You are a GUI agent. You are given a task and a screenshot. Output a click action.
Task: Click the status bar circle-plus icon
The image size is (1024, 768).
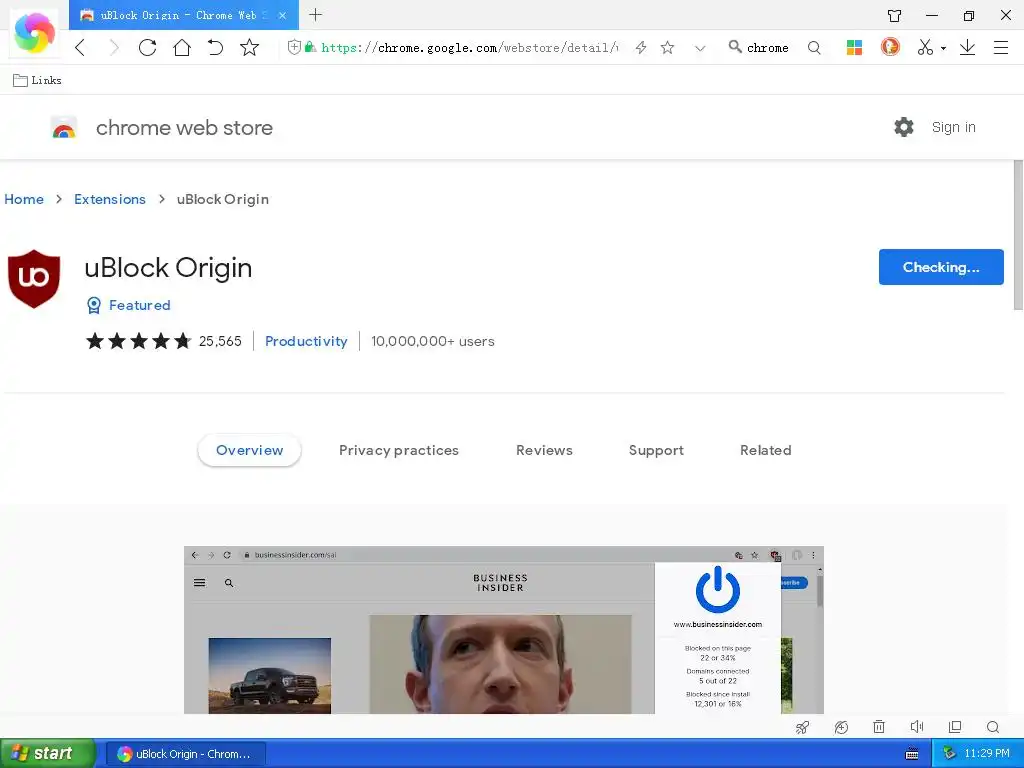click(841, 727)
